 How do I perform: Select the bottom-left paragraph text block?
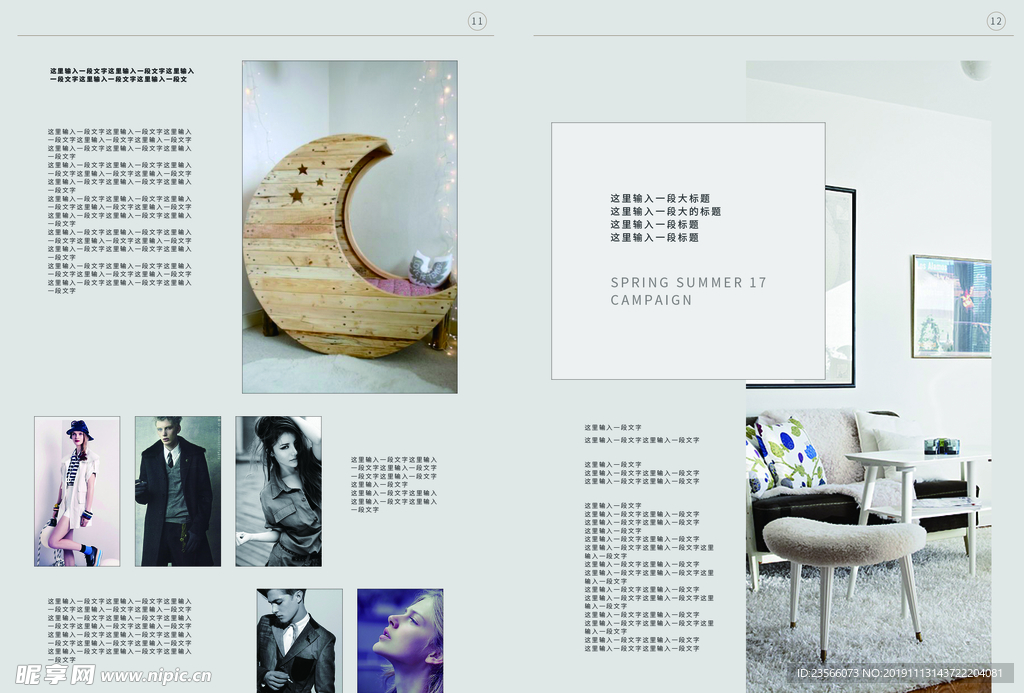pyautogui.click(x=119, y=630)
